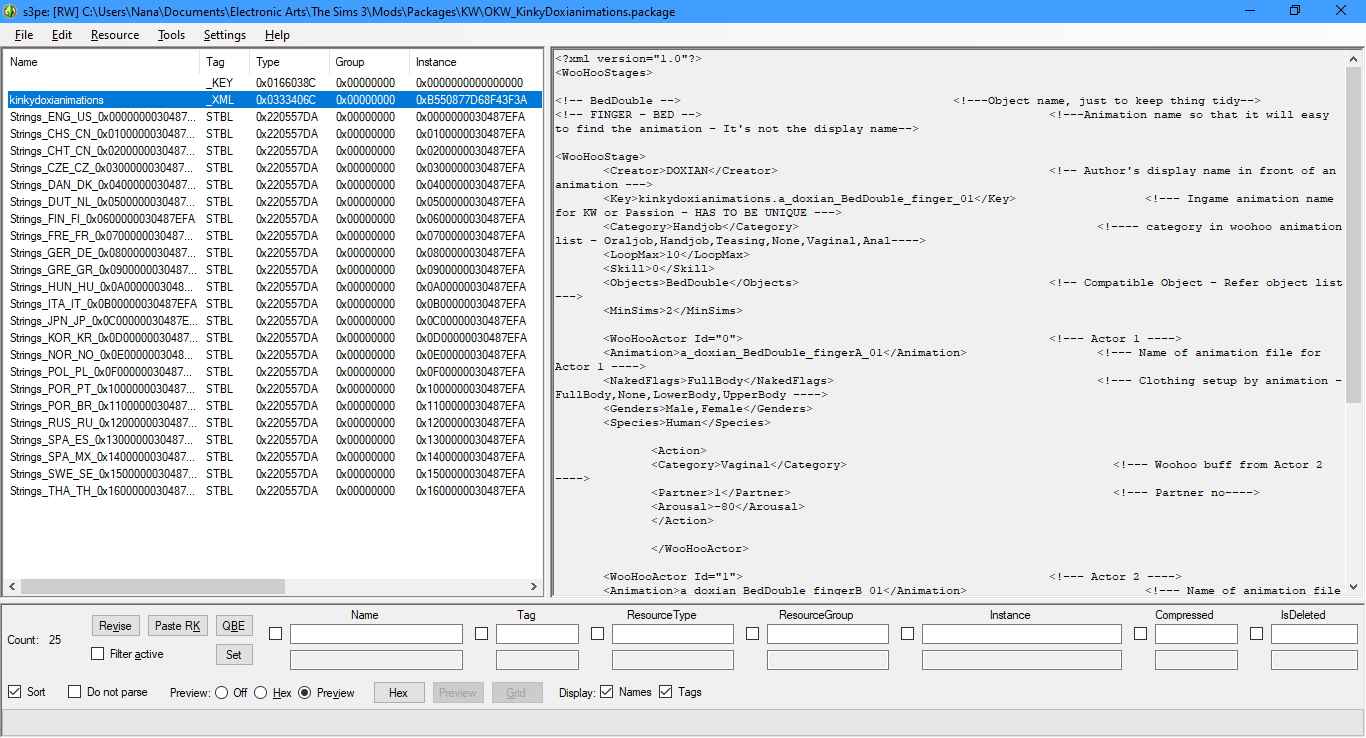Tick the Compressed filter checkbox
Image resolution: width=1366 pixels, height=738 pixels.
pyautogui.click(x=1141, y=634)
